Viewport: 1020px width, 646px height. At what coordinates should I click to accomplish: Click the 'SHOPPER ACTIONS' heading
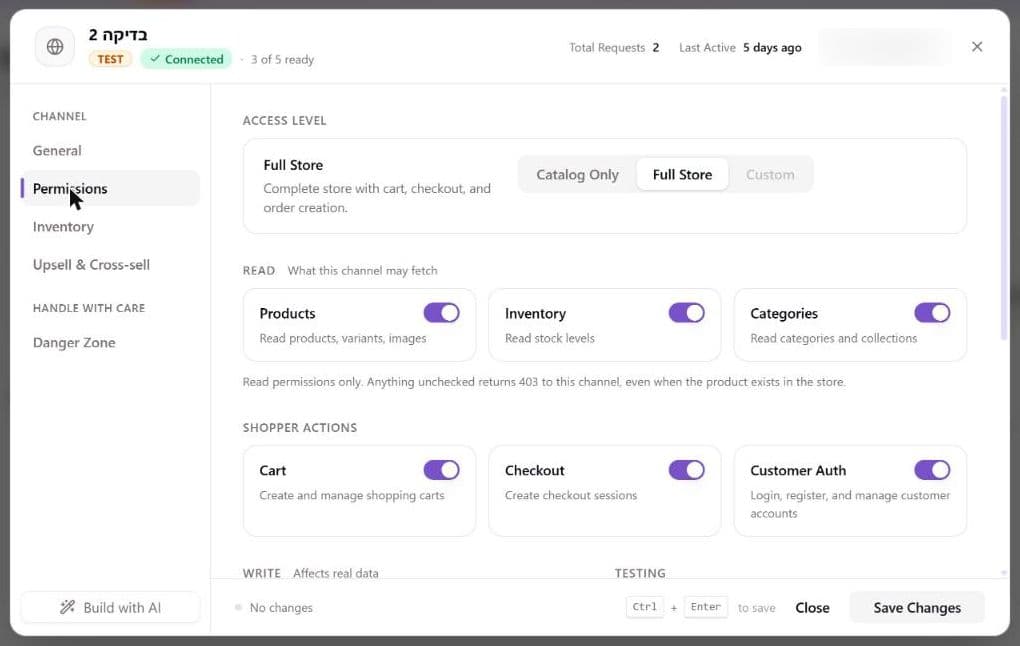point(300,427)
